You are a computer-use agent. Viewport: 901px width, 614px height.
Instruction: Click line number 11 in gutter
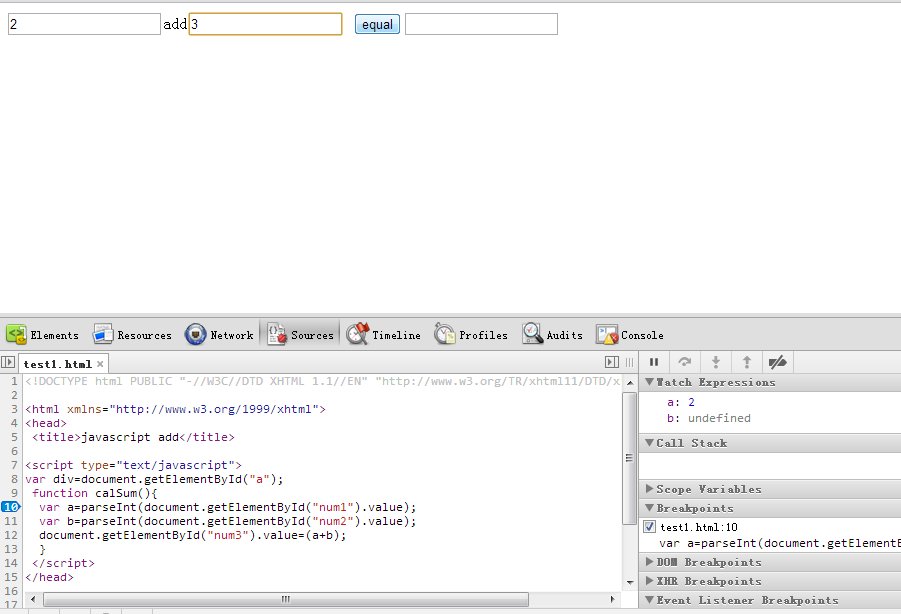click(x=11, y=521)
